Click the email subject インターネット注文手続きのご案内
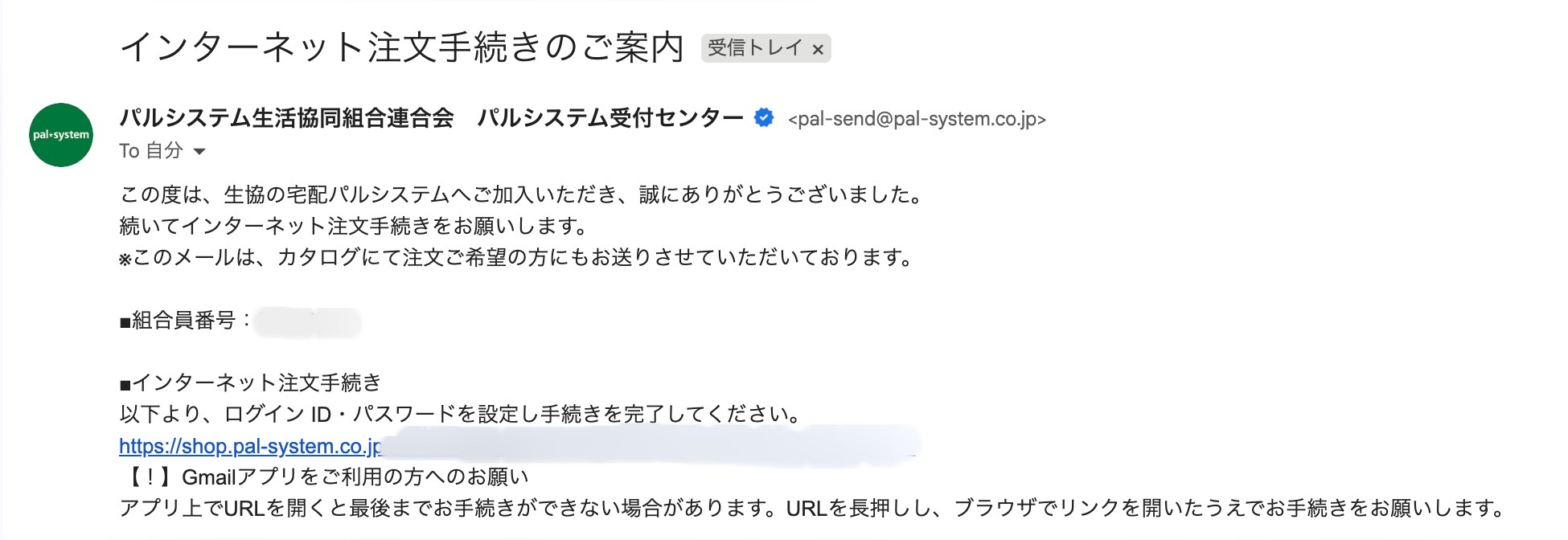1568x540 pixels. point(401,47)
